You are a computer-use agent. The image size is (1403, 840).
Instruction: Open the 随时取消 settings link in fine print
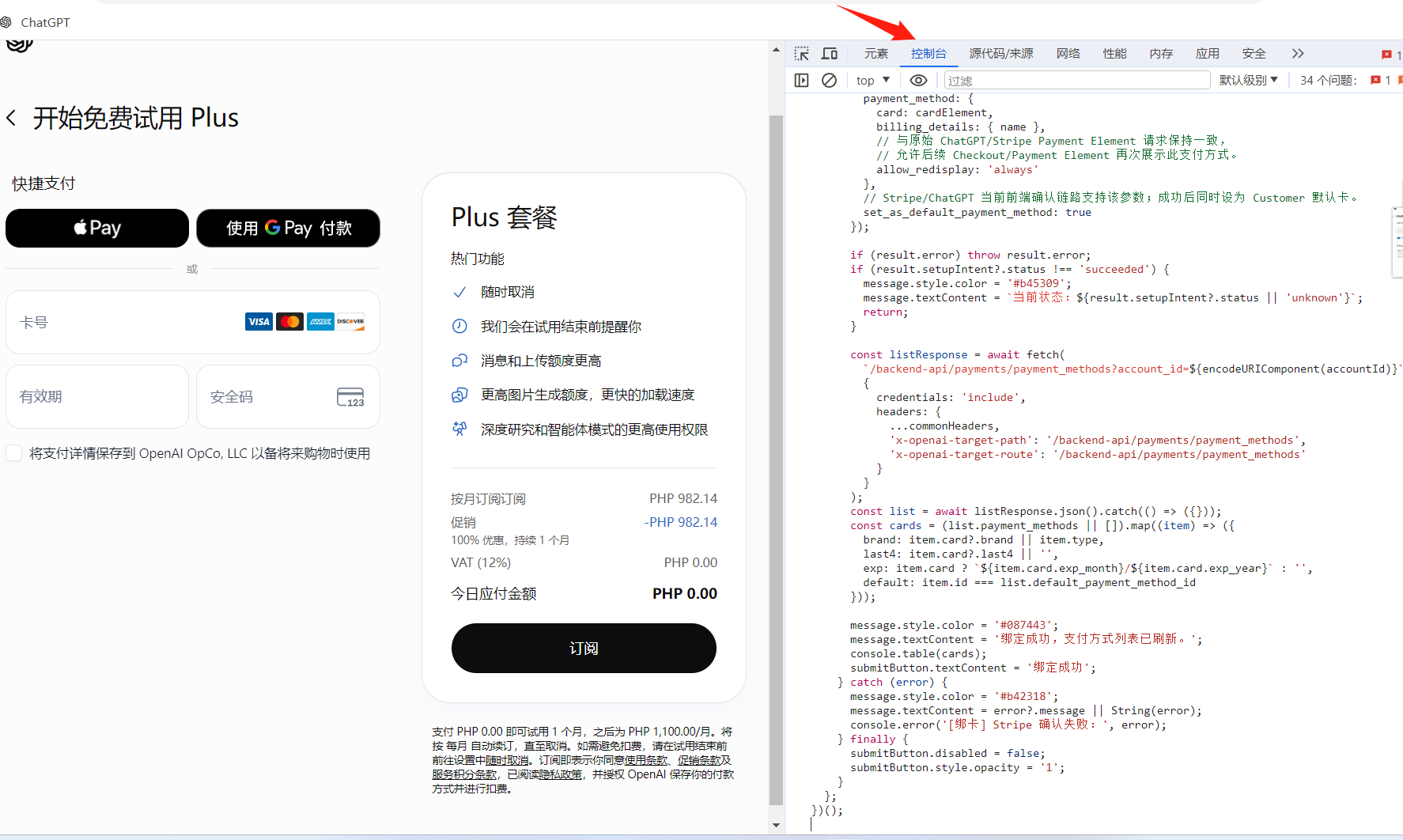(x=508, y=760)
